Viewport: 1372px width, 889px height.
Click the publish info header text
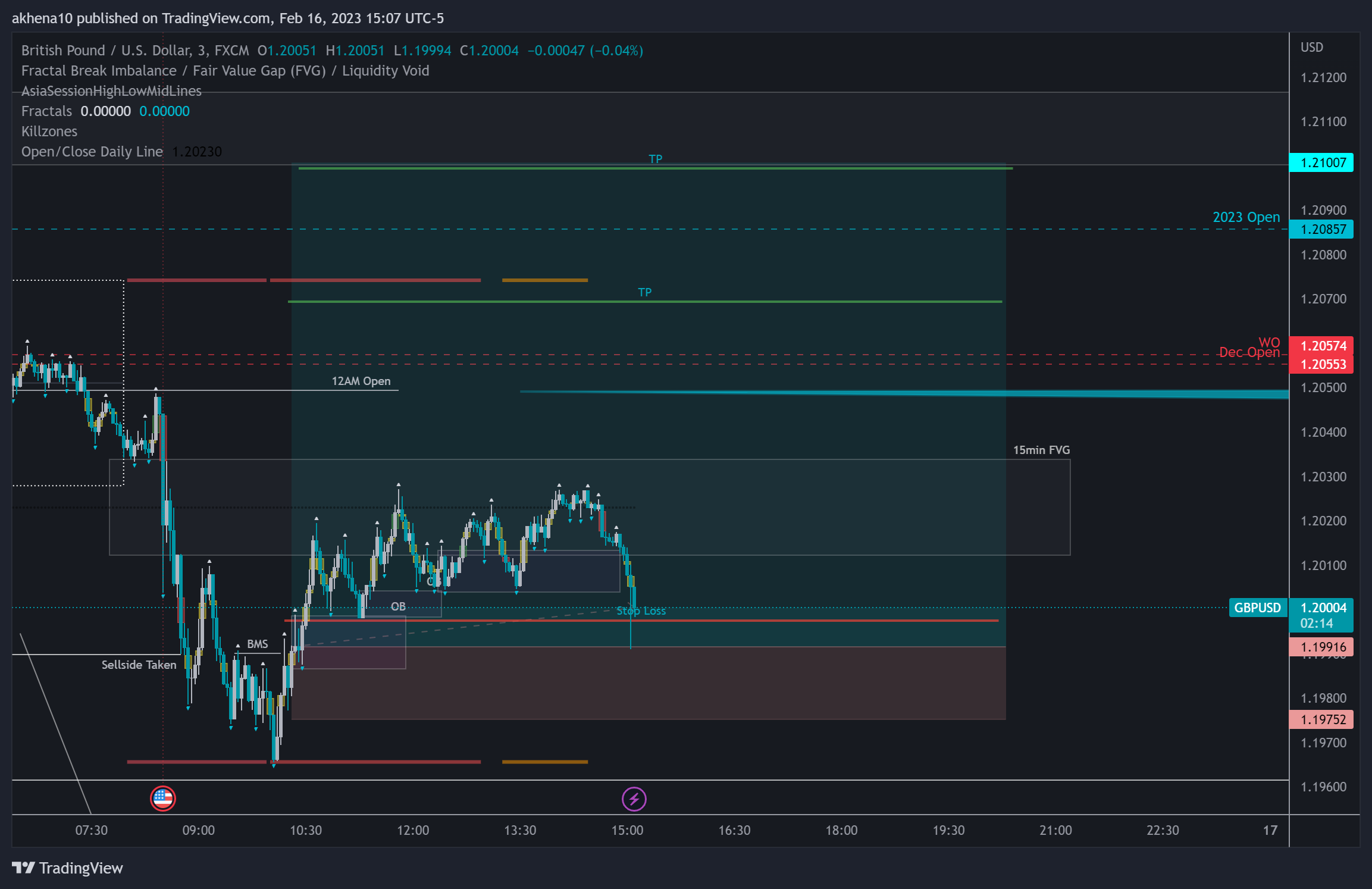pyautogui.click(x=228, y=18)
